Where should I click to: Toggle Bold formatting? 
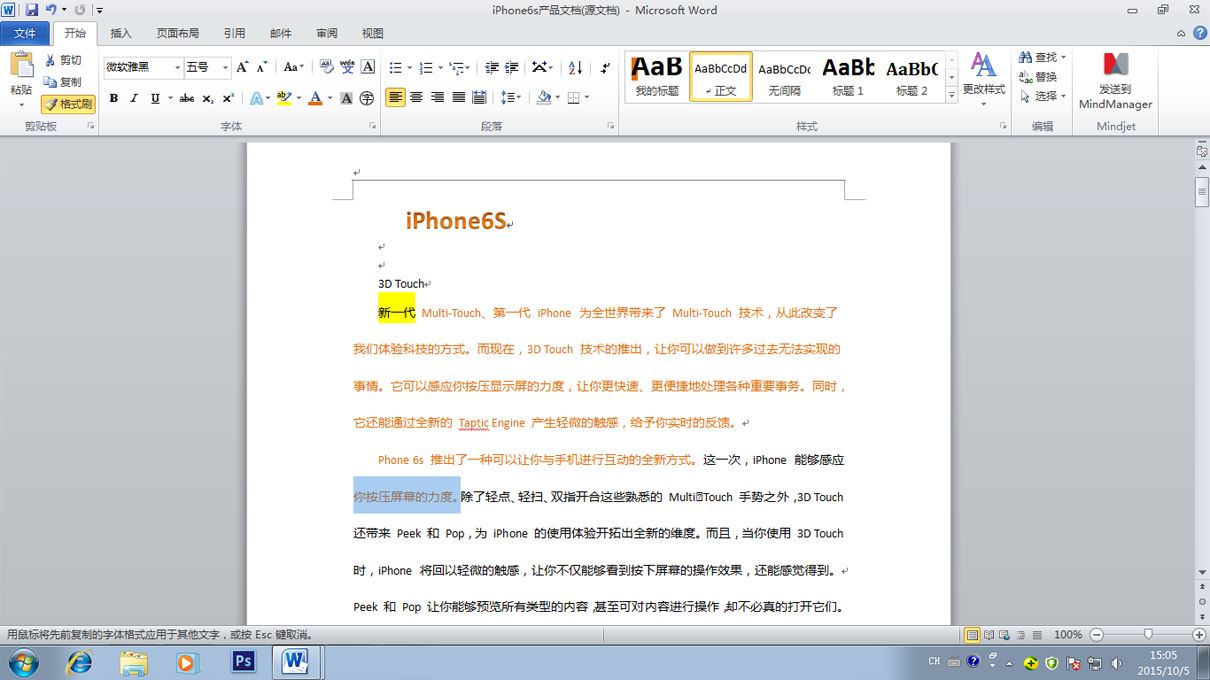113,98
